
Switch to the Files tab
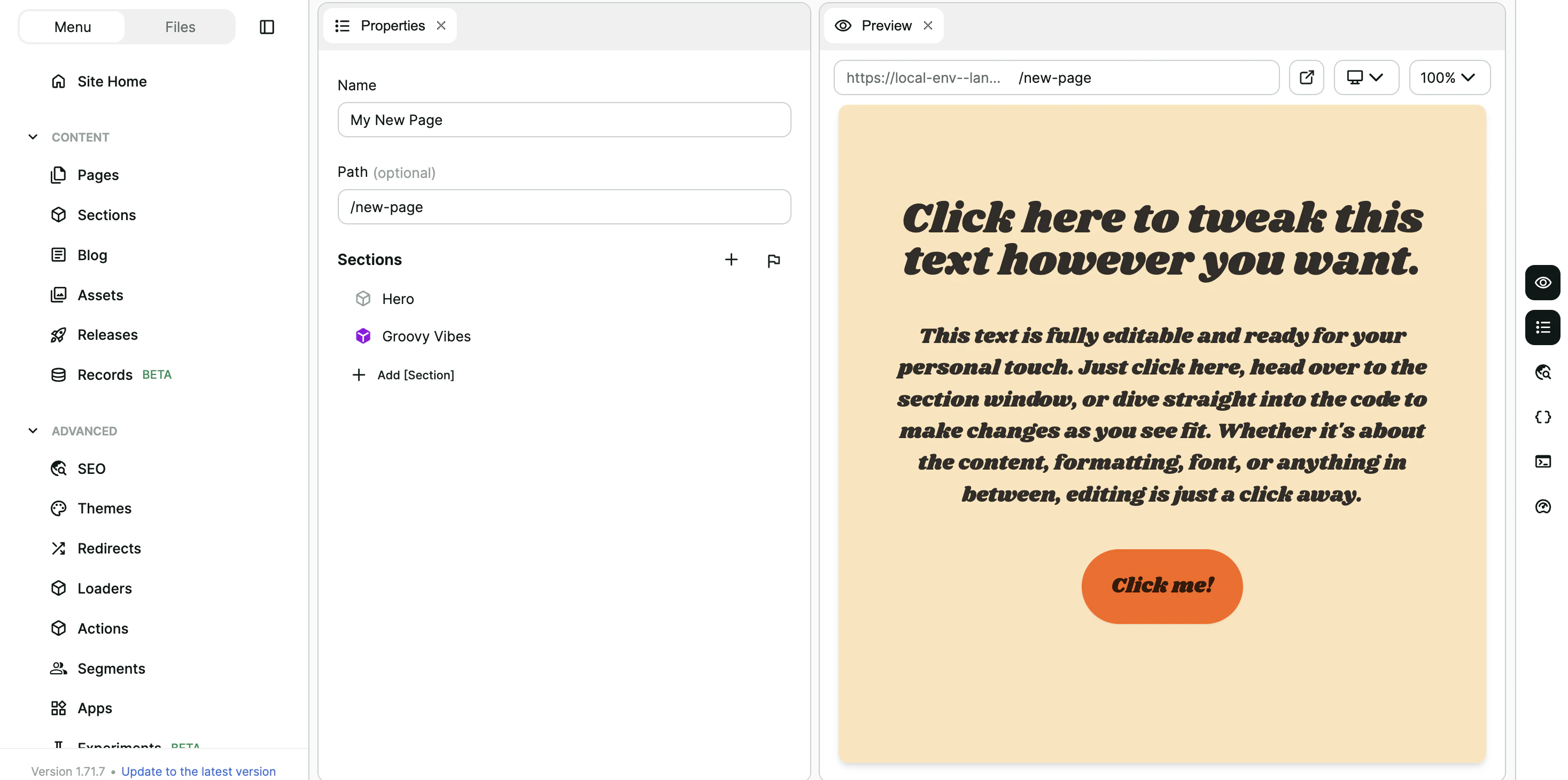180,27
